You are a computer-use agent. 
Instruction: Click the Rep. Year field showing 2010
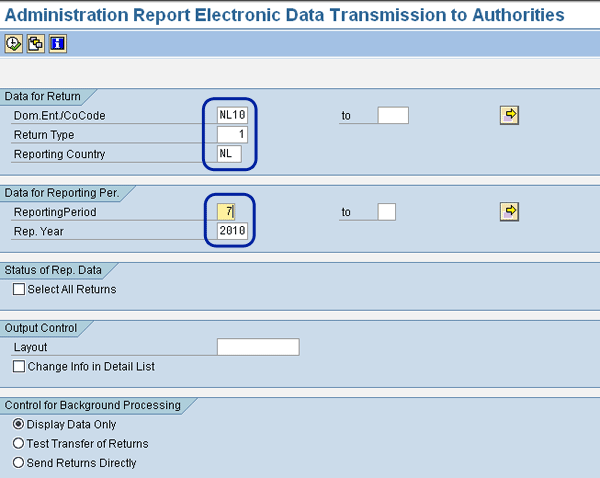pos(232,231)
